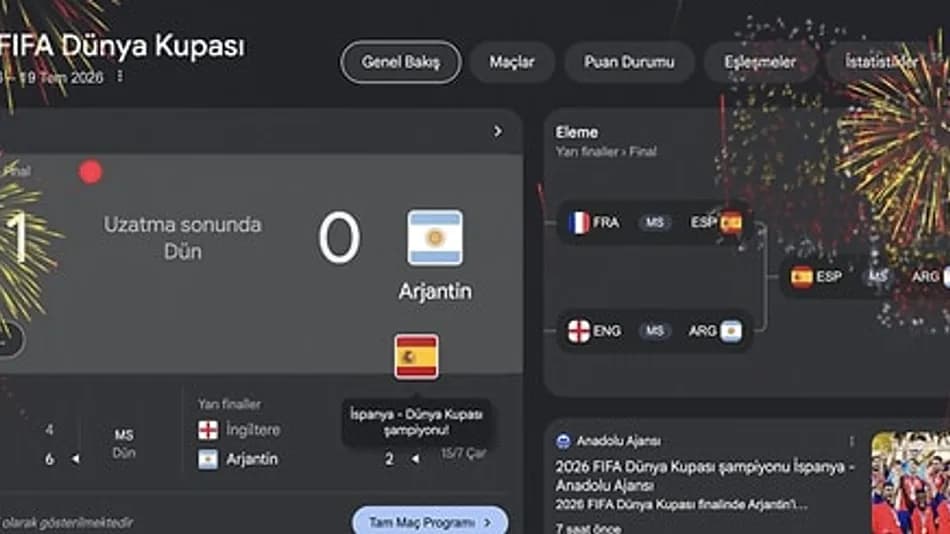Open the Genel Bakış tab
This screenshot has width=950, height=534.
point(400,62)
